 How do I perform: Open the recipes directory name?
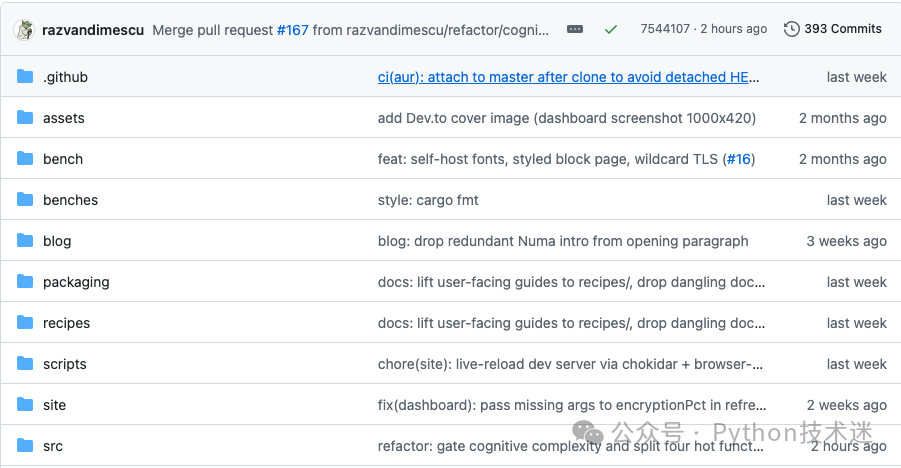tap(66, 323)
